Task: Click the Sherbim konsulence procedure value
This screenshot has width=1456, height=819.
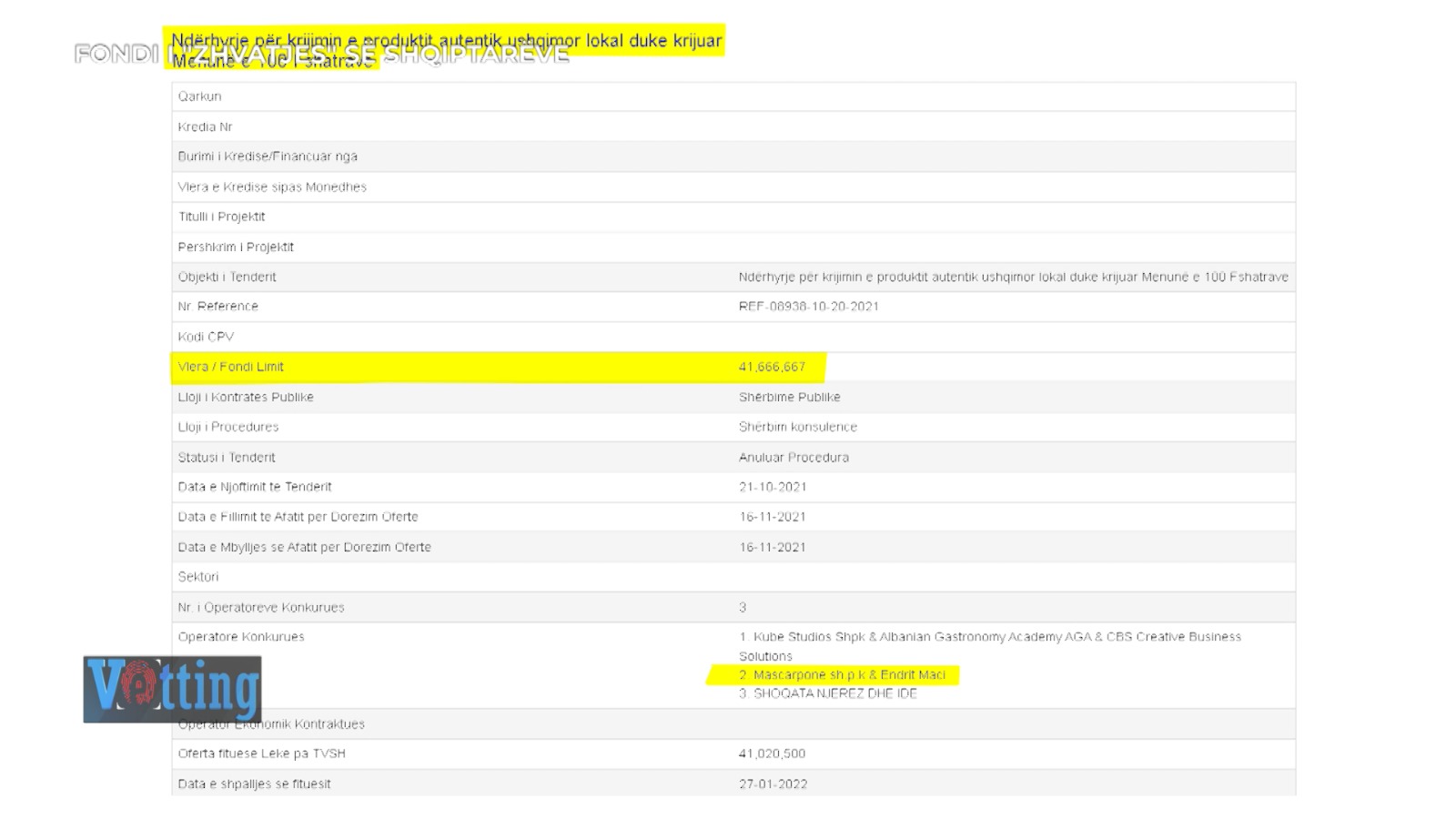Action: (x=797, y=427)
